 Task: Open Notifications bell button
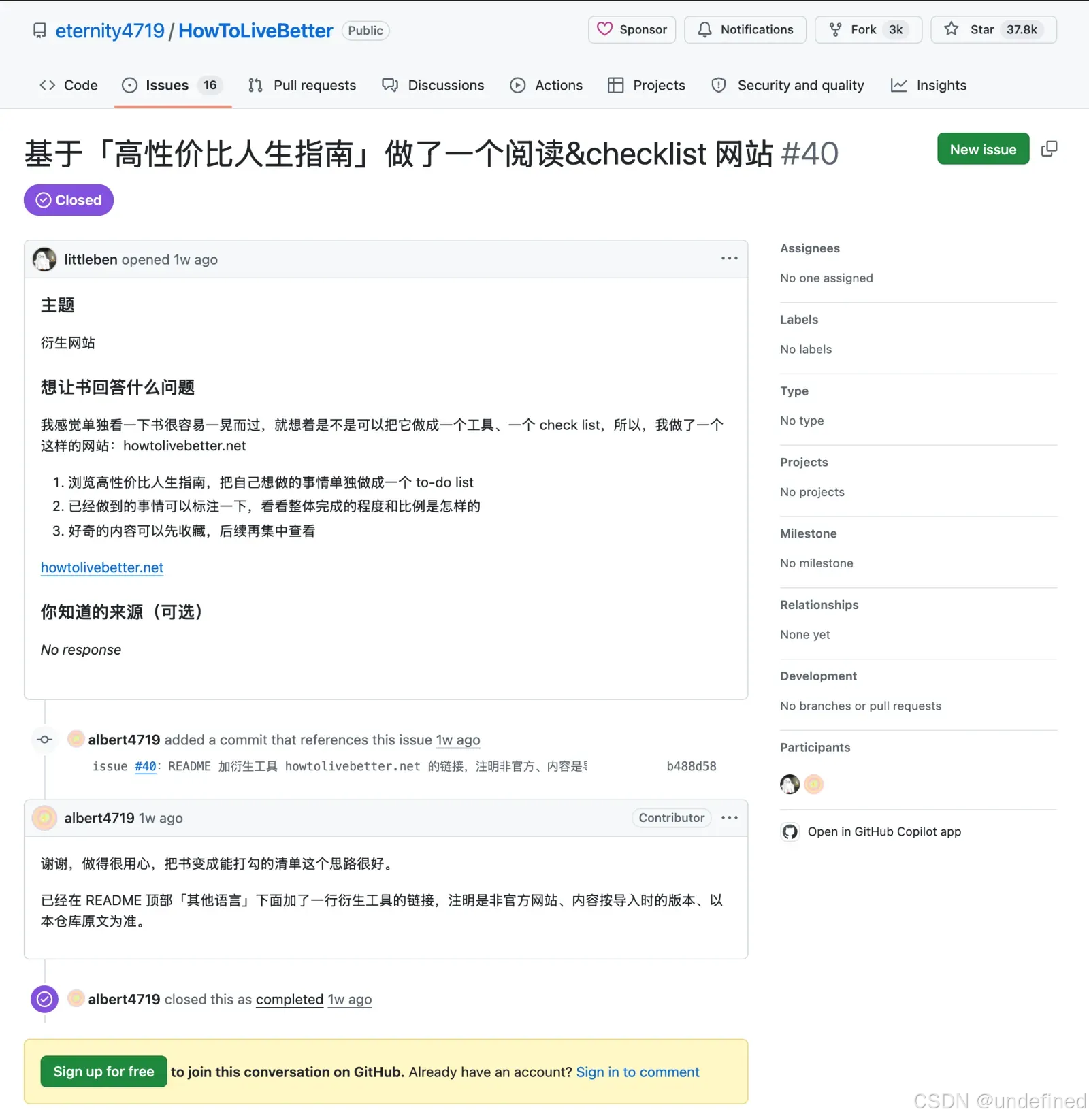click(x=745, y=30)
